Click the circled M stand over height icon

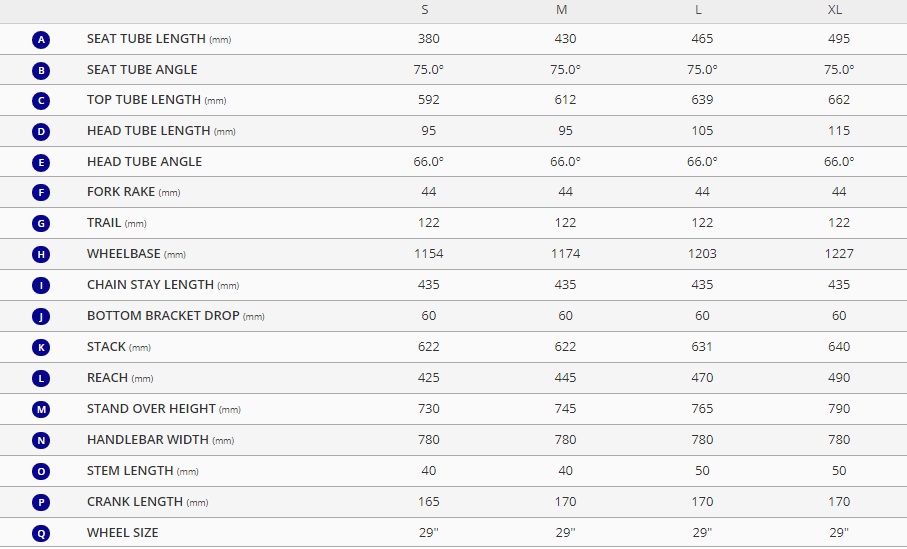click(x=41, y=410)
